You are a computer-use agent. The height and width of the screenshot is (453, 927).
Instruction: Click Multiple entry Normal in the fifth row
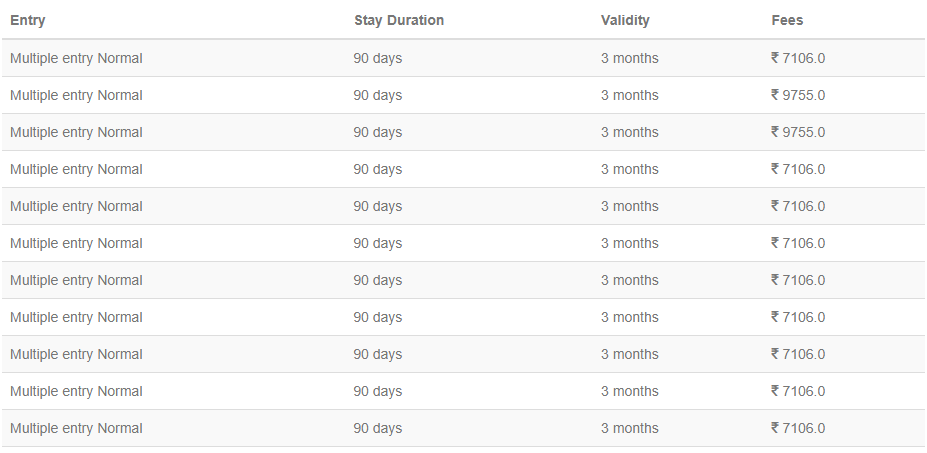pyautogui.click(x=76, y=206)
